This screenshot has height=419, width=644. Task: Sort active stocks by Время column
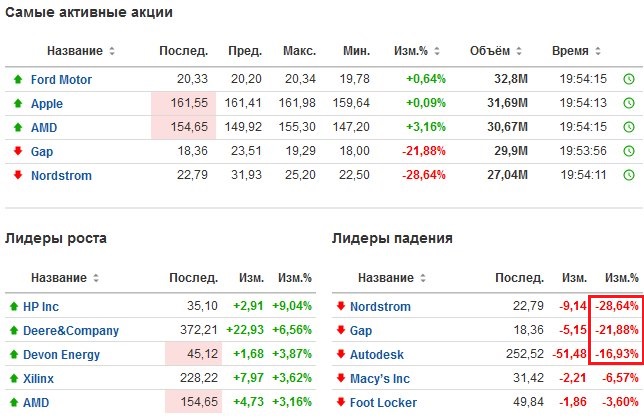click(x=598, y=51)
